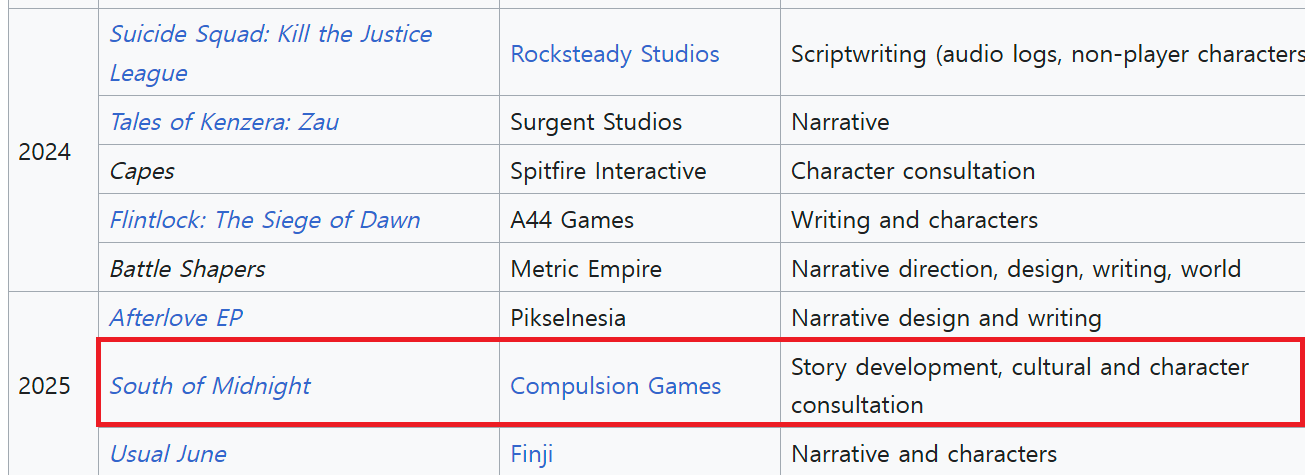Click the Spitfire Interactive developer cell
1305x475 pixels.
[640, 171]
